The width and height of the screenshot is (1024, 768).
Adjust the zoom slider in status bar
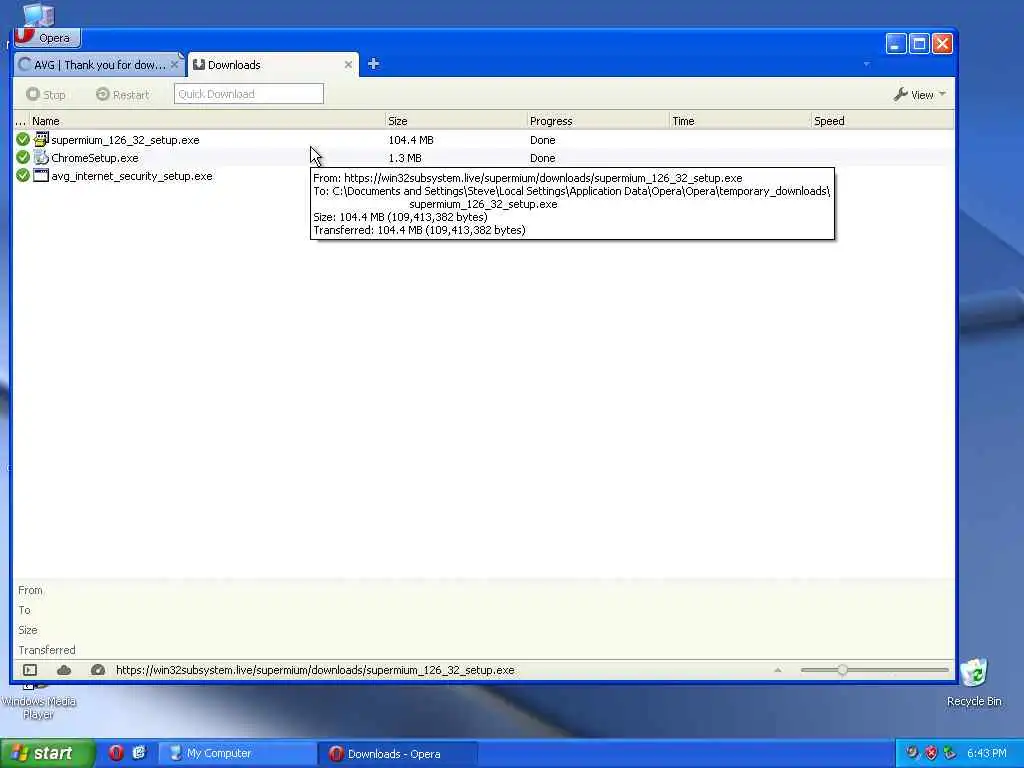pyautogui.click(x=842, y=670)
